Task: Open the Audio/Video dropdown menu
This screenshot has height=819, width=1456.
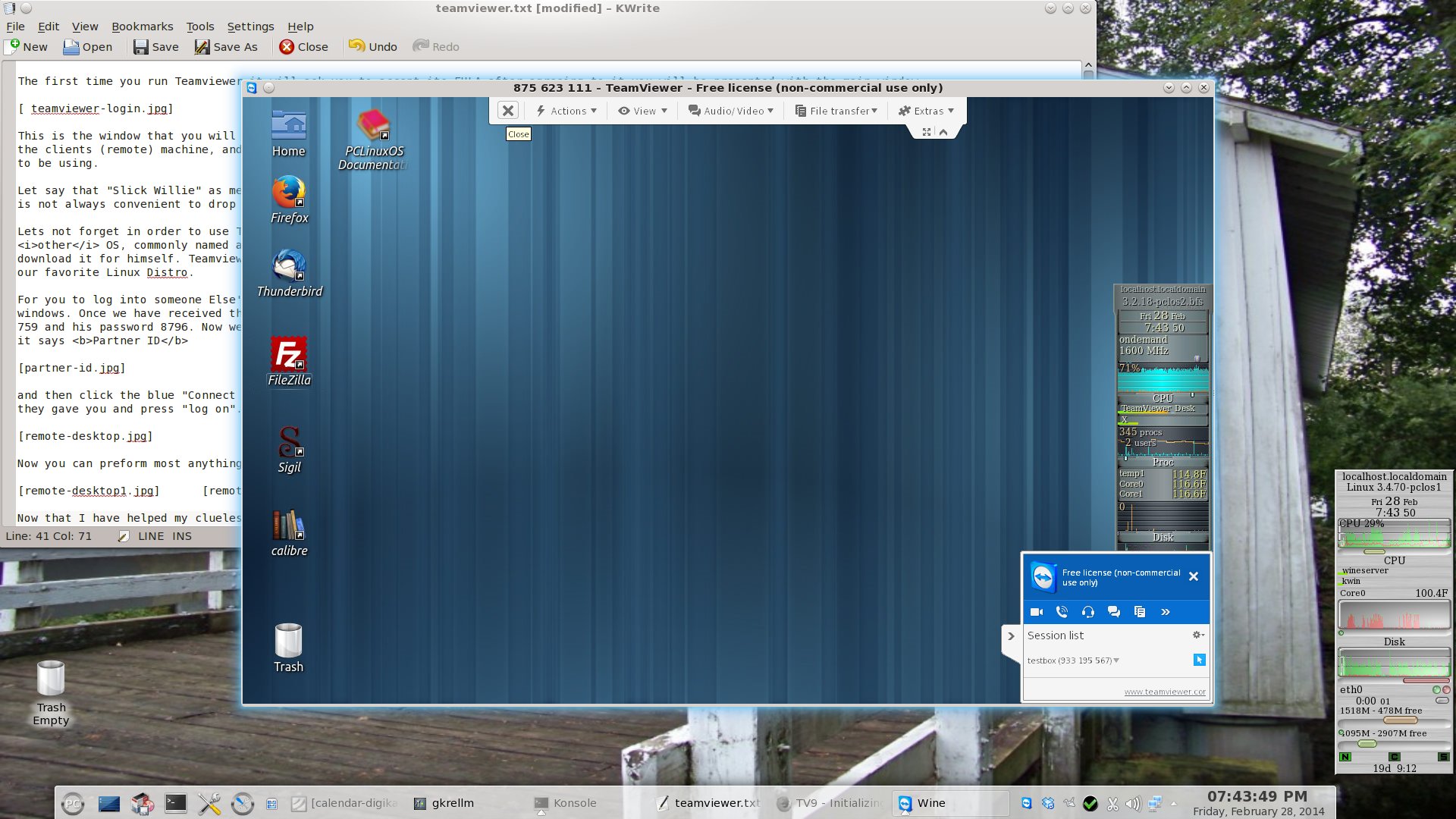Action: coord(731,111)
